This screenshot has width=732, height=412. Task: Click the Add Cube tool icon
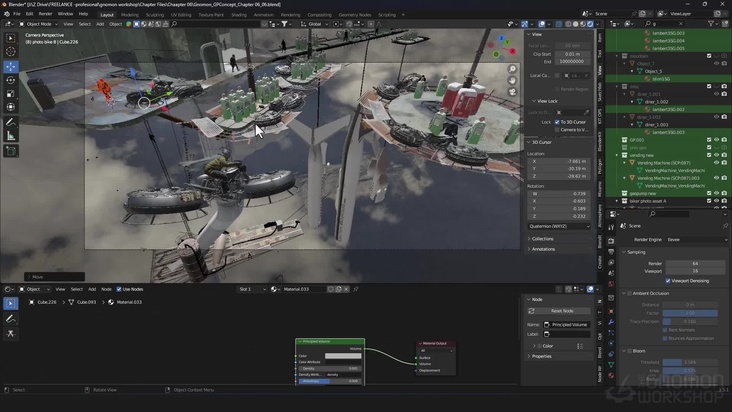coord(11,151)
